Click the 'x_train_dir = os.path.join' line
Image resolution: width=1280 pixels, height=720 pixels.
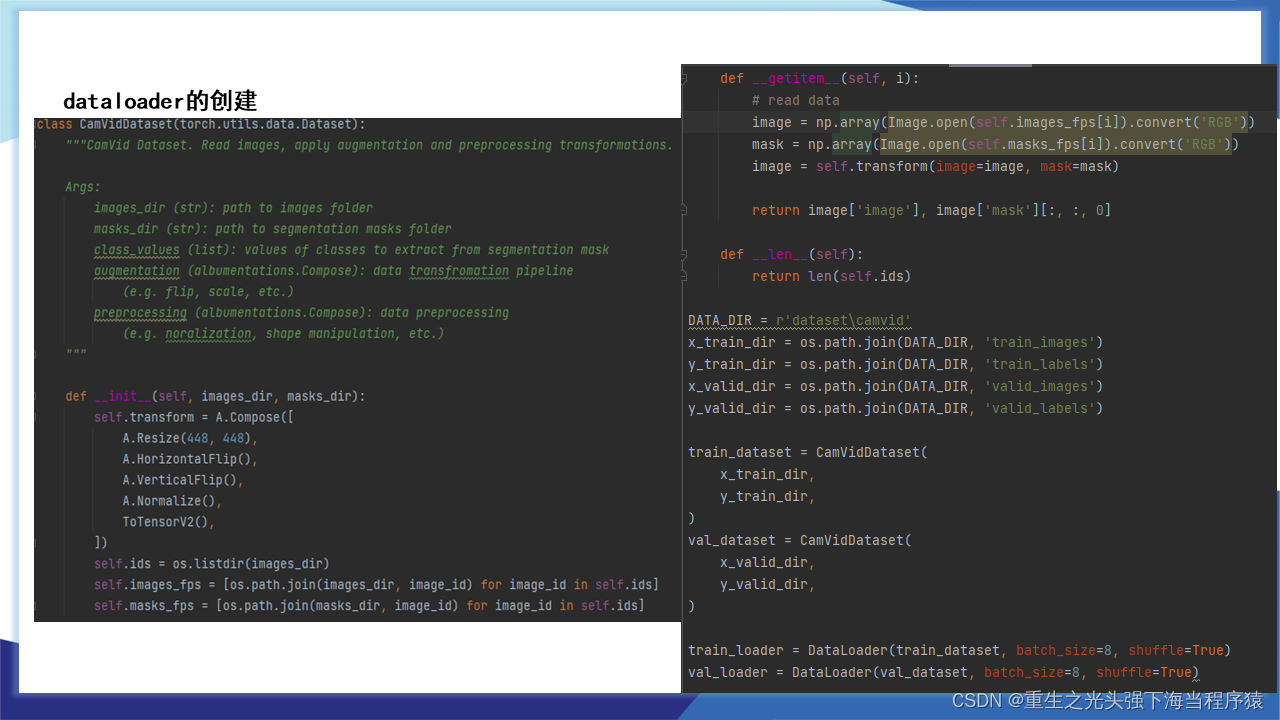point(895,343)
